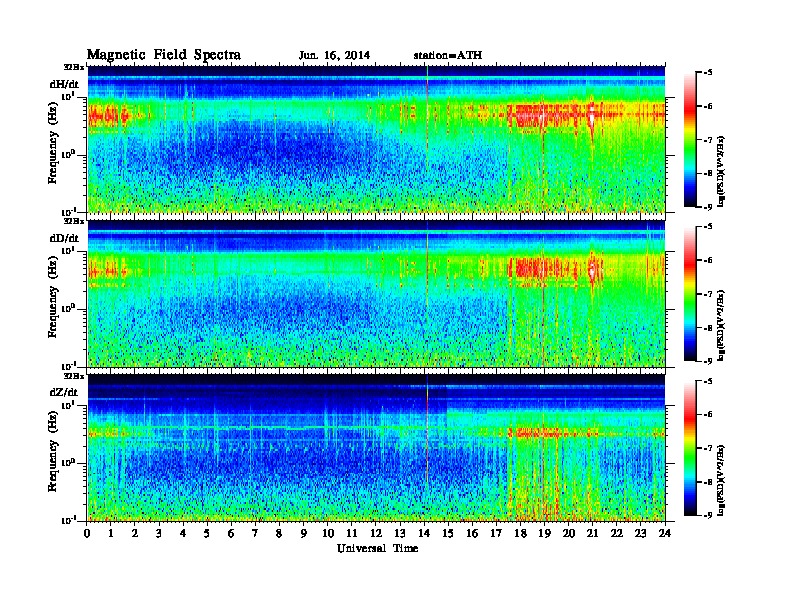Click hour "7" on Universal Time axis
Viewport: 792px width, 612px height.
click(255, 534)
